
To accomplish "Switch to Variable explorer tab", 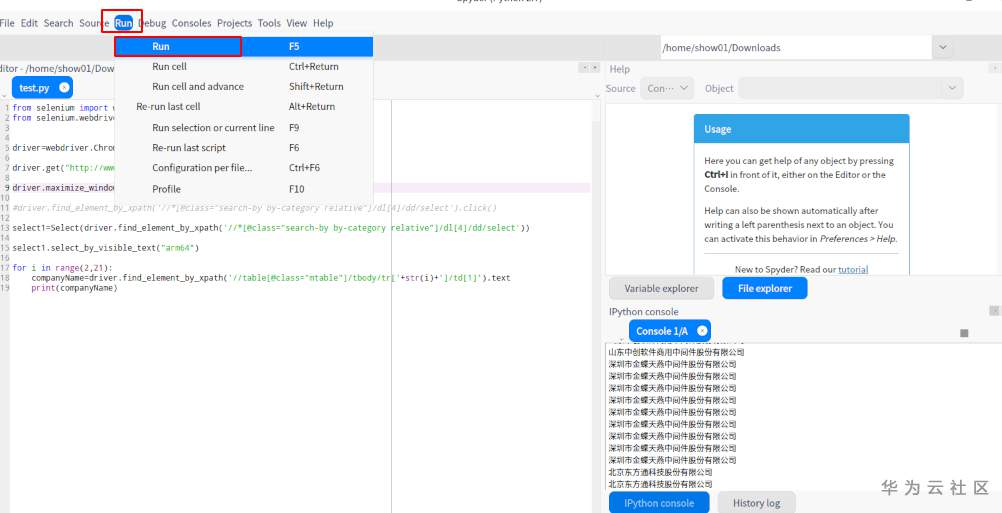I will (x=661, y=288).
